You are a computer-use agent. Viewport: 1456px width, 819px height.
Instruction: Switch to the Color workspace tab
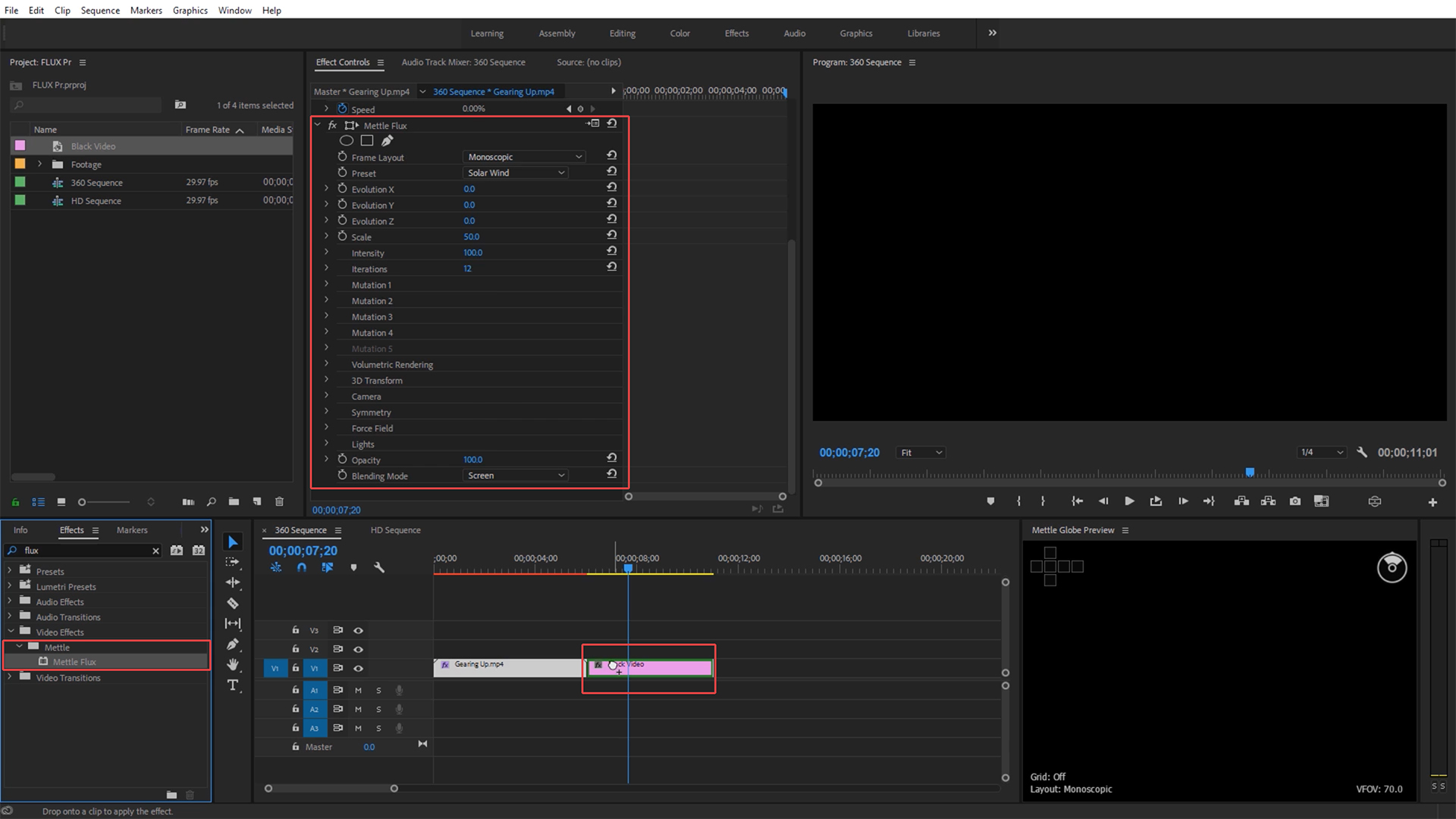click(679, 33)
